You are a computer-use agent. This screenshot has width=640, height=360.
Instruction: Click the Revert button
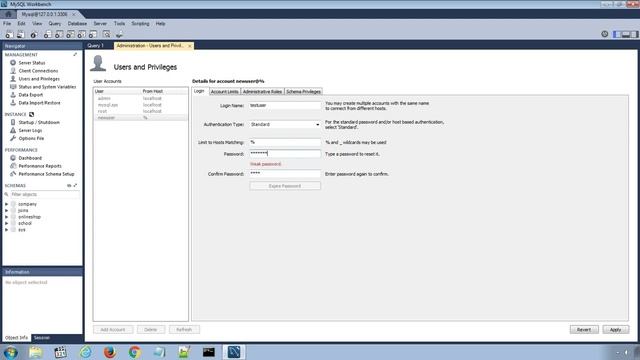[x=584, y=330]
